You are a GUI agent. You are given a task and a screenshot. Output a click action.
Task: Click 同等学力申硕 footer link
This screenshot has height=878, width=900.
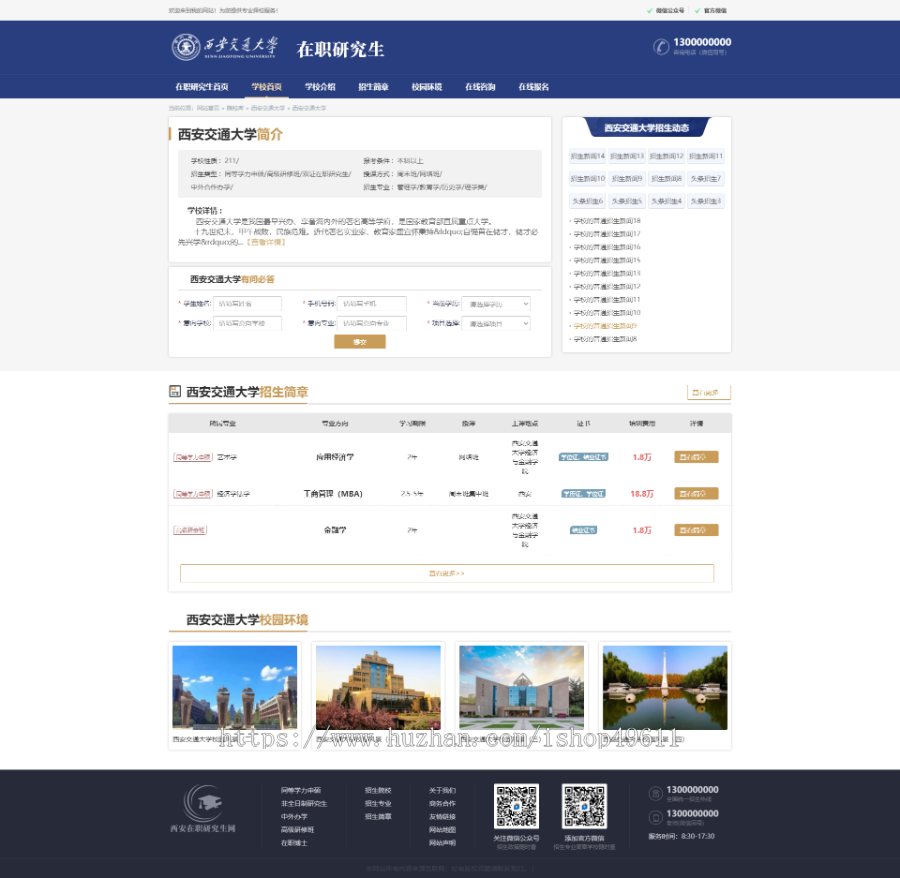[x=301, y=790]
